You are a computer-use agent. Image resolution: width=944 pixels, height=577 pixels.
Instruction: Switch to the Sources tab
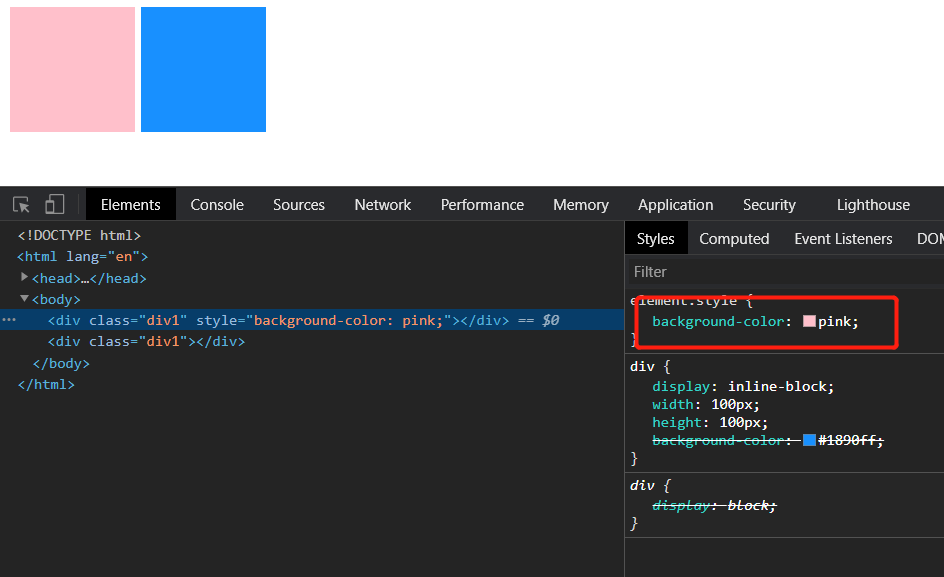coord(299,205)
